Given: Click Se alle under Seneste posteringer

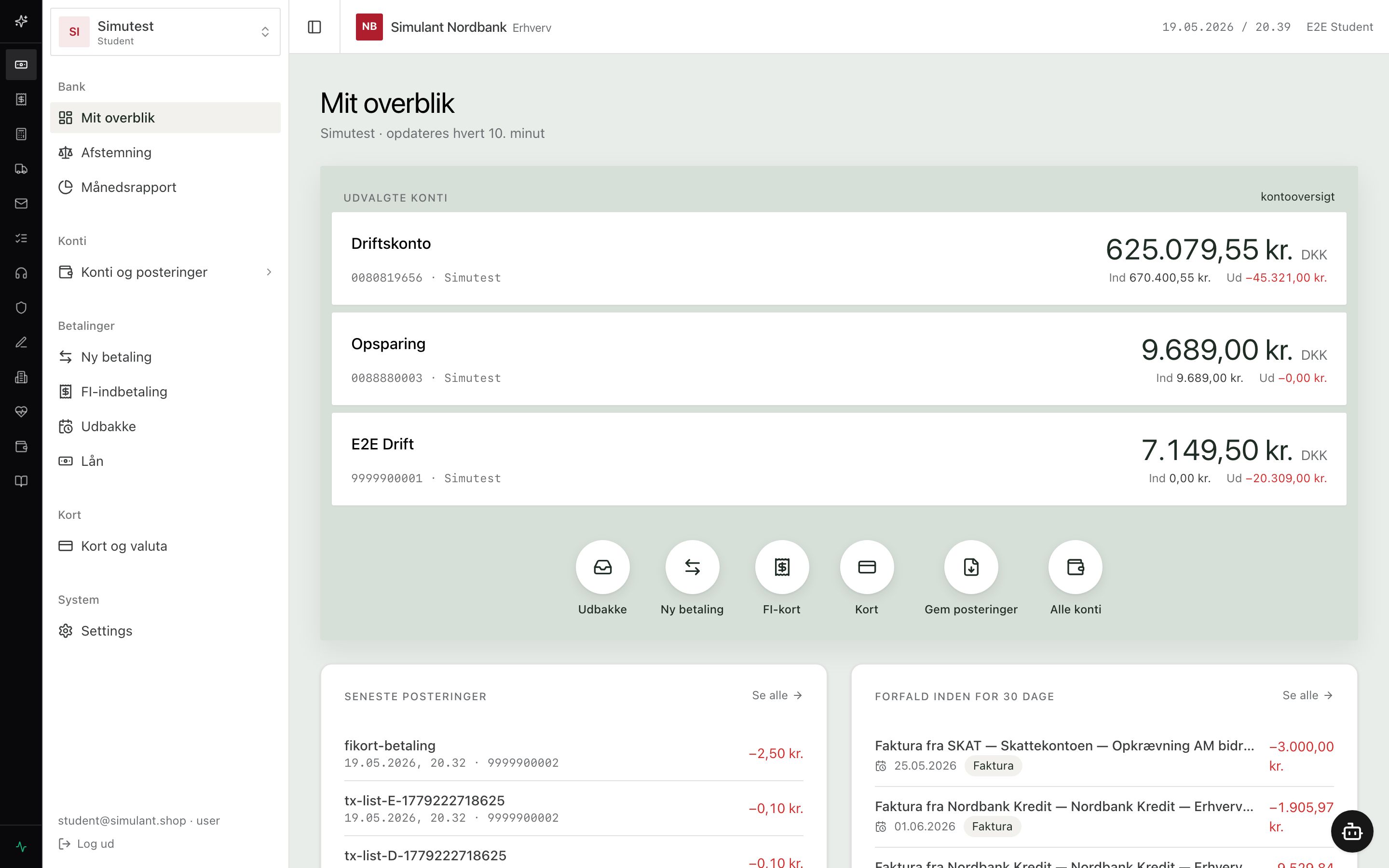Looking at the screenshot, I should [x=777, y=695].
